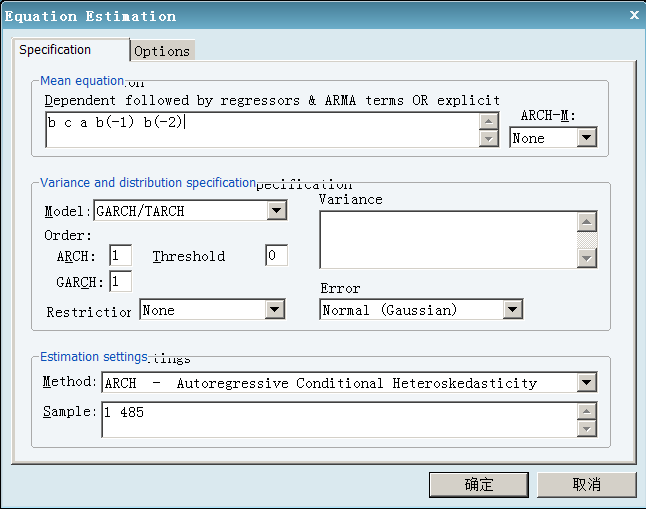Switch to the Options tab

coord(161,51)
